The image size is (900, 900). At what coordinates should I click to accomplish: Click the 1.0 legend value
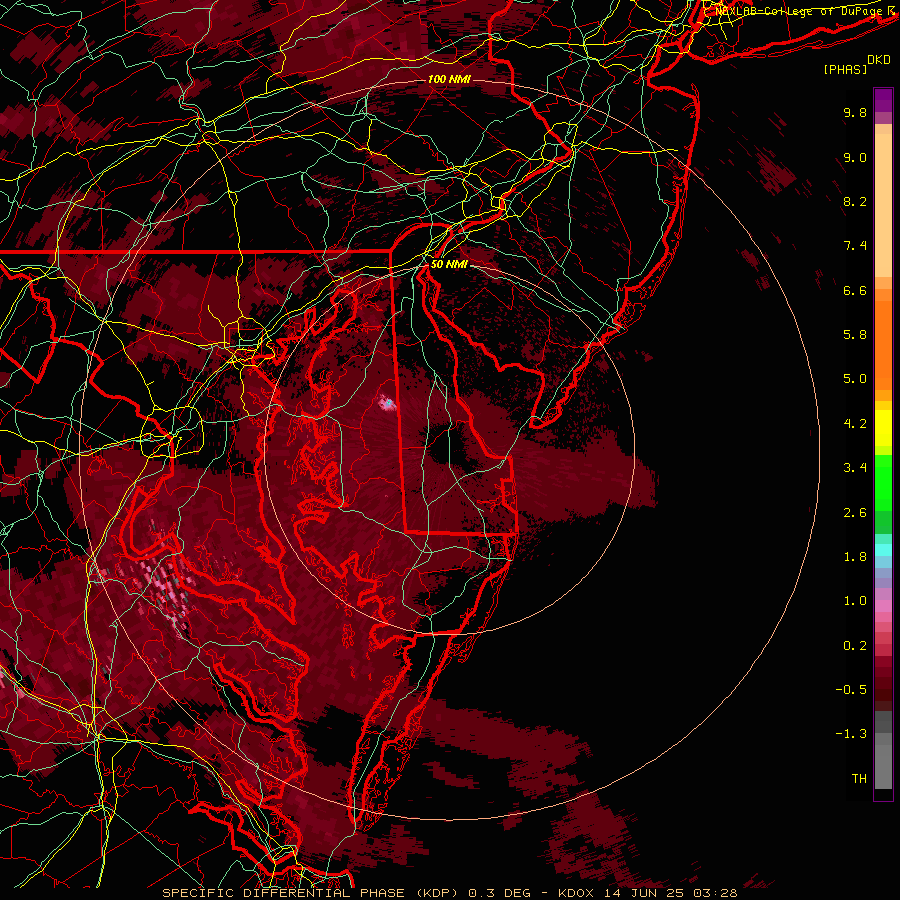[855, 602]
